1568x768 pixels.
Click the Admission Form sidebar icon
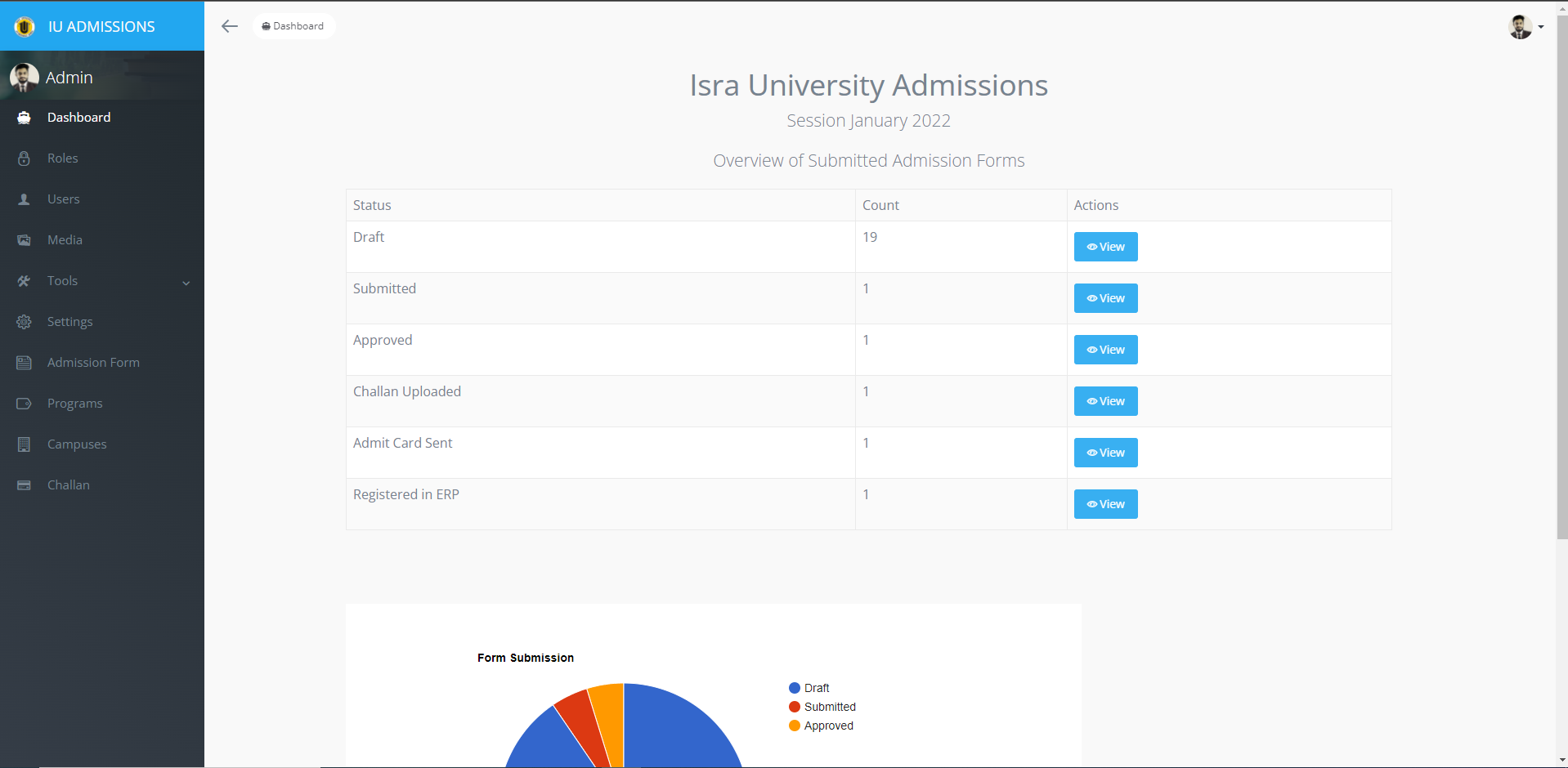click(x=24, y=363)
